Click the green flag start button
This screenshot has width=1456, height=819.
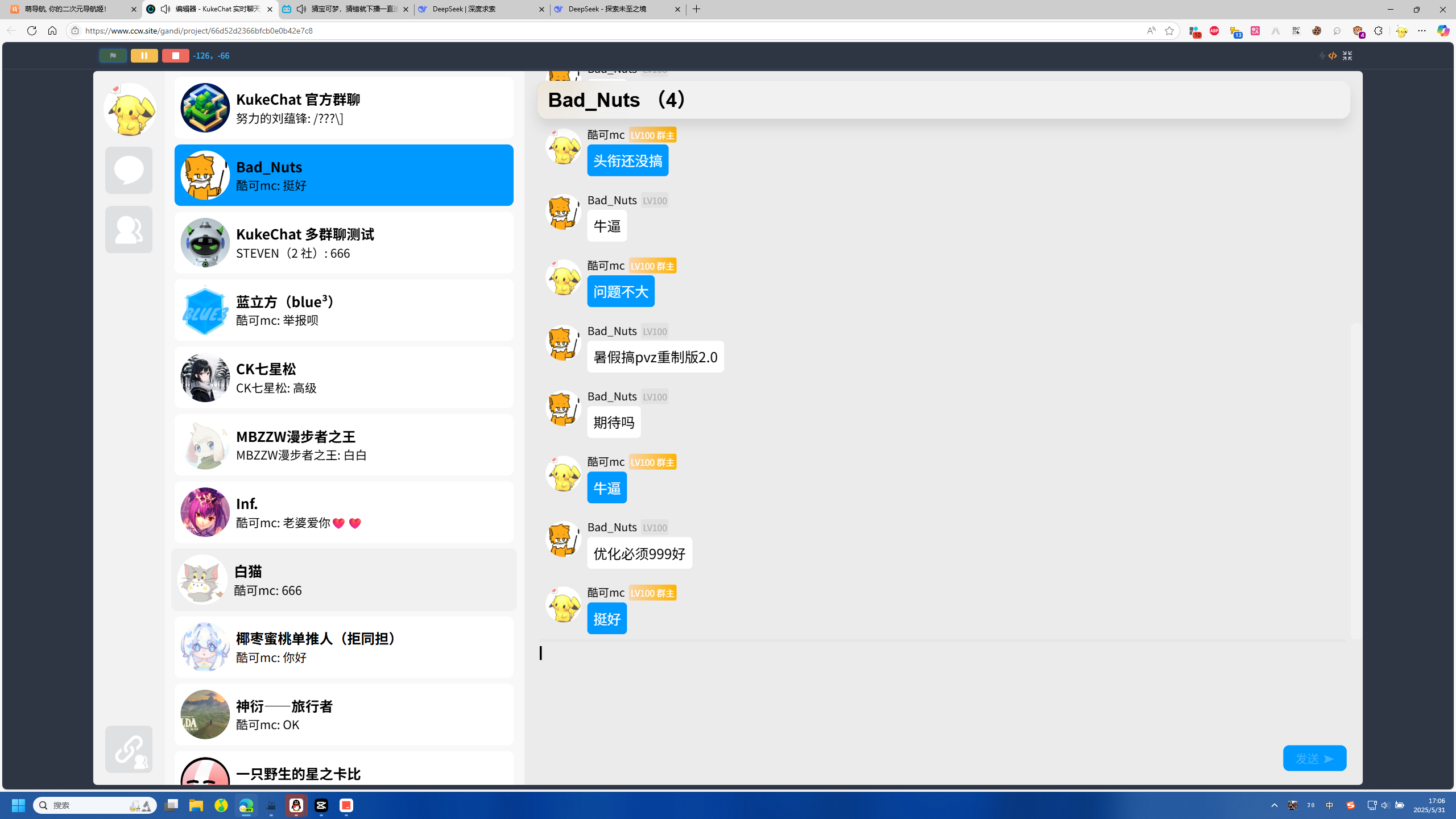coord(113,56)
